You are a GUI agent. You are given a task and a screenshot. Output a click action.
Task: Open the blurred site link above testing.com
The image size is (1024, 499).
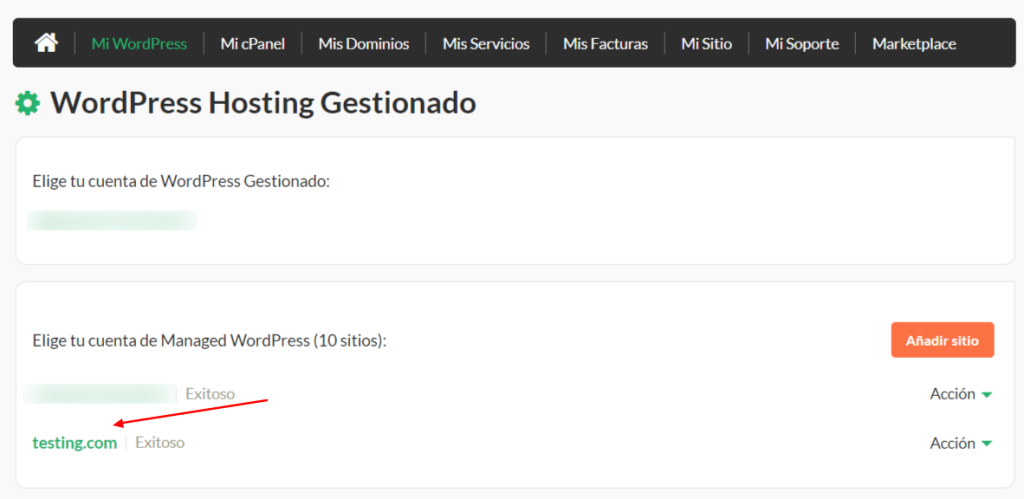97,394
